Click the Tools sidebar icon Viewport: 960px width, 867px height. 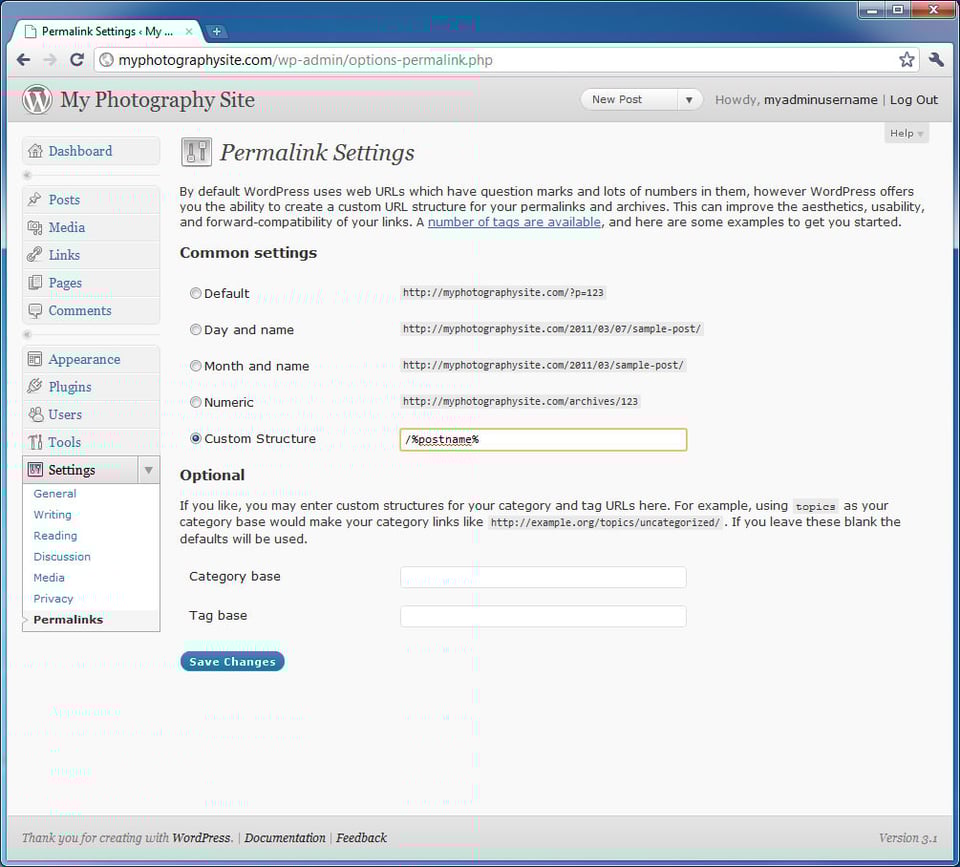35,441
